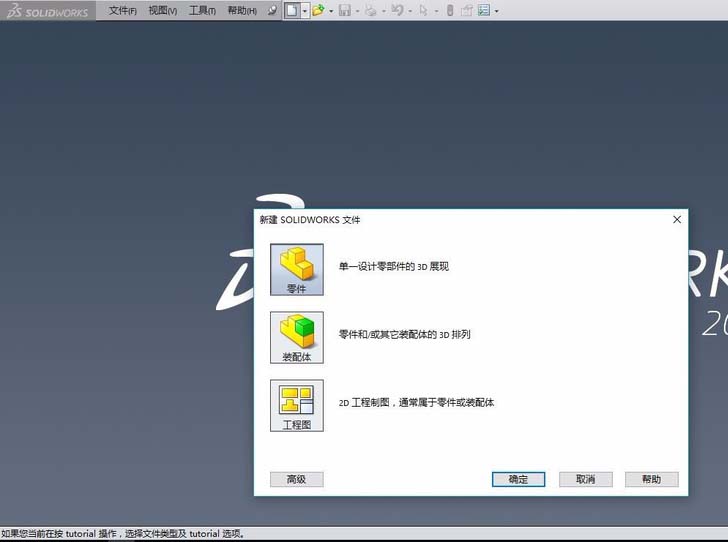Select the 工程图 (Drawing) document type
This screenshot has height=542, width=728.
tap(297, 405)
